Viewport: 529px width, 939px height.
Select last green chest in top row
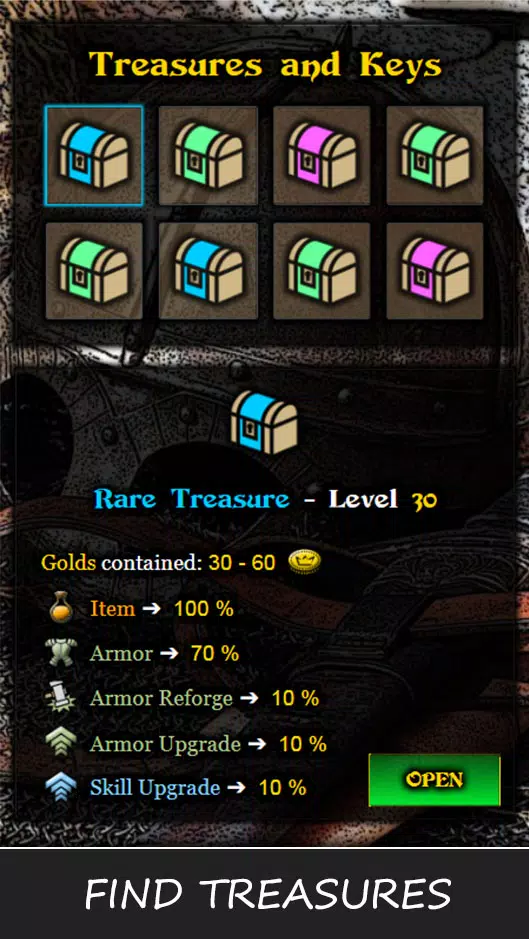[x=435, y=156]
